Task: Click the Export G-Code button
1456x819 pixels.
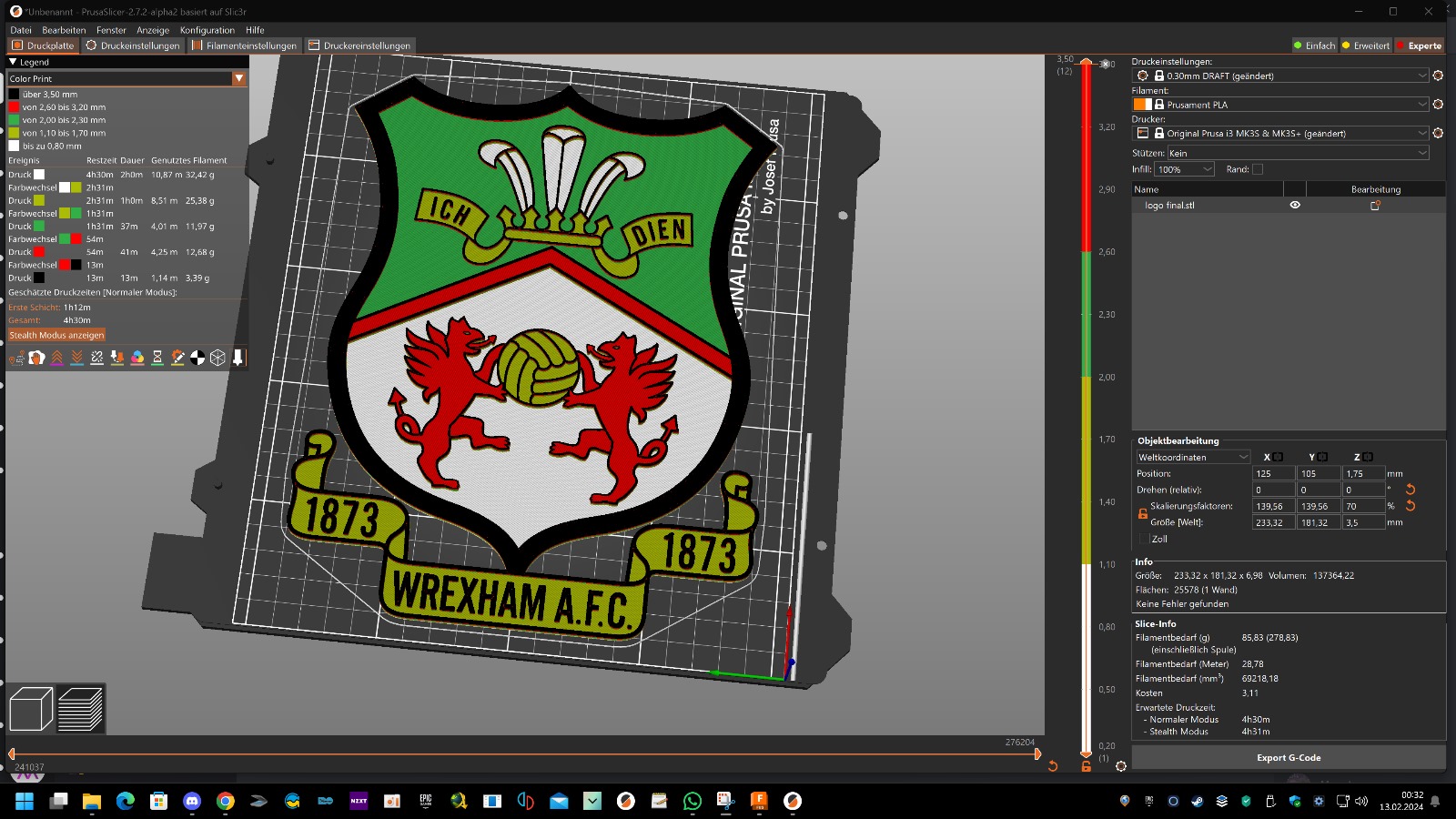Action: [1289, 757]
